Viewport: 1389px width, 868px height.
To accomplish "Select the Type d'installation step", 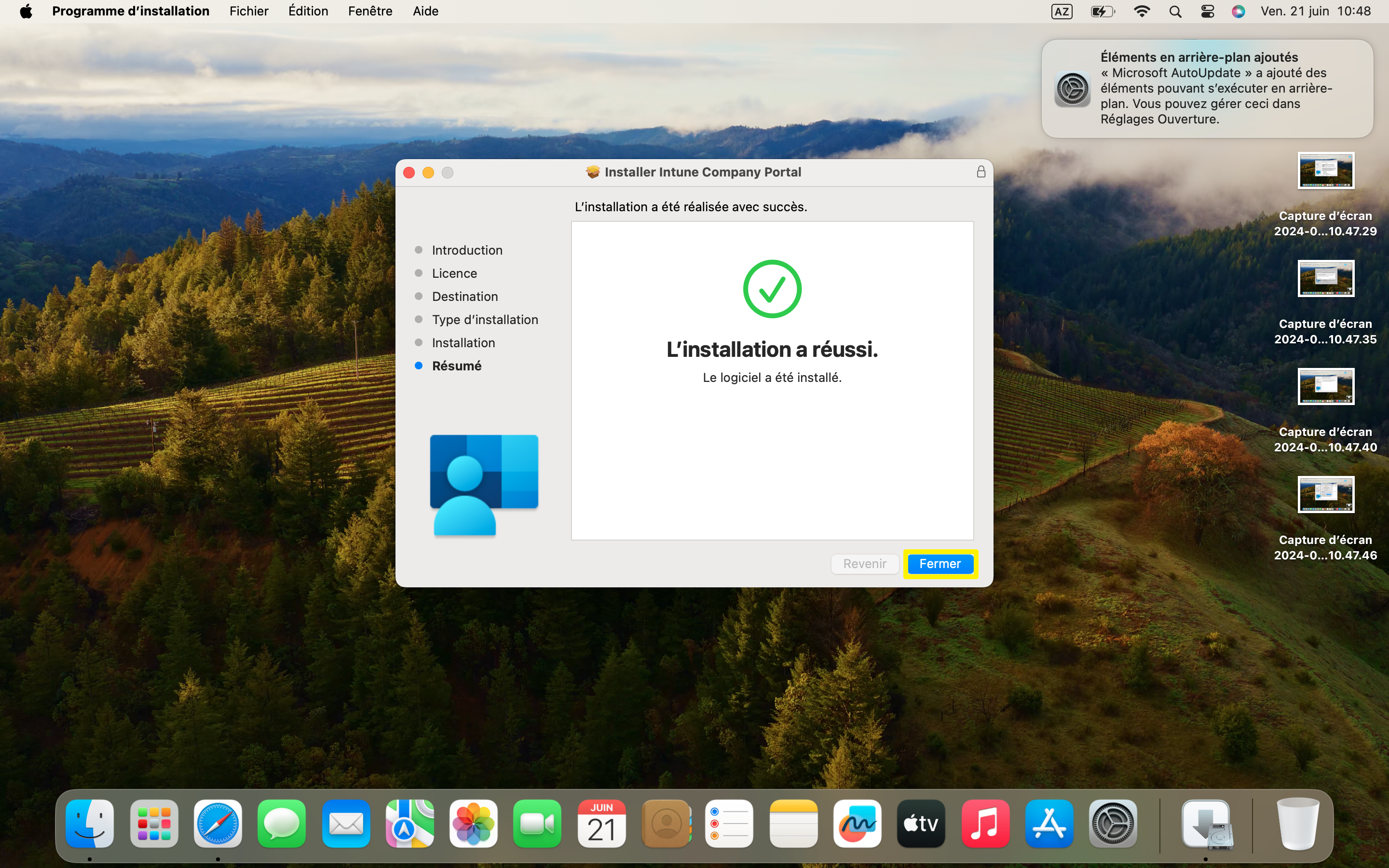I will pyautogui.click(x=485, y=319).
